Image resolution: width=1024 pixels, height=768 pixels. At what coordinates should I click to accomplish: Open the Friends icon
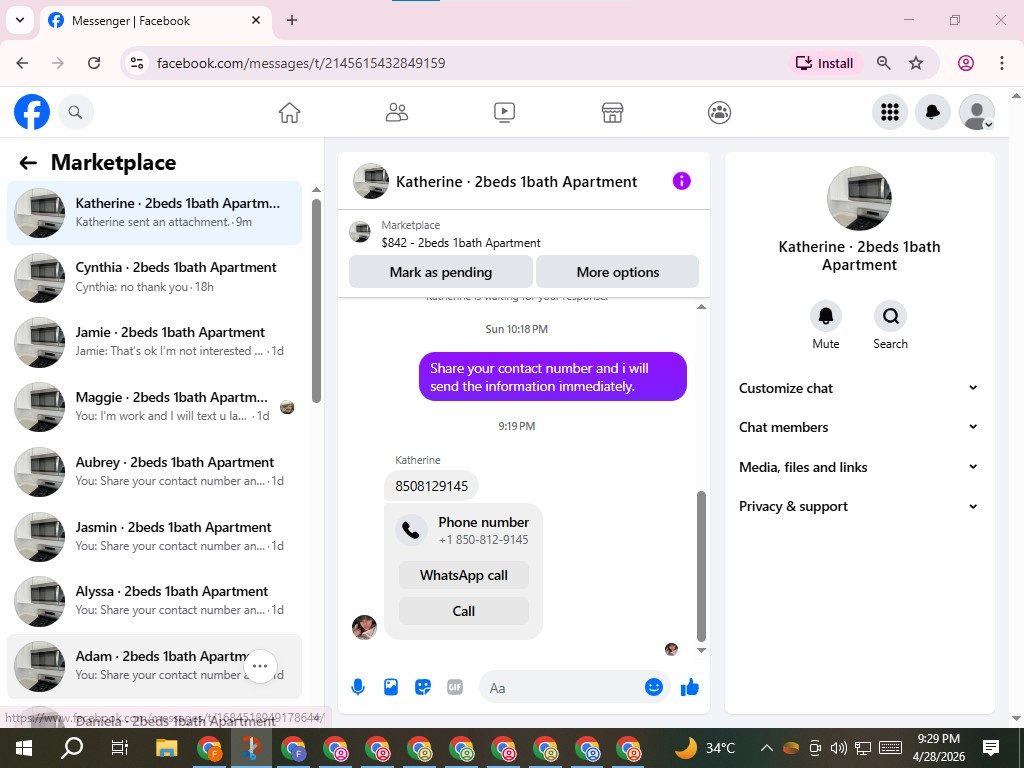(x=396, y=112)
